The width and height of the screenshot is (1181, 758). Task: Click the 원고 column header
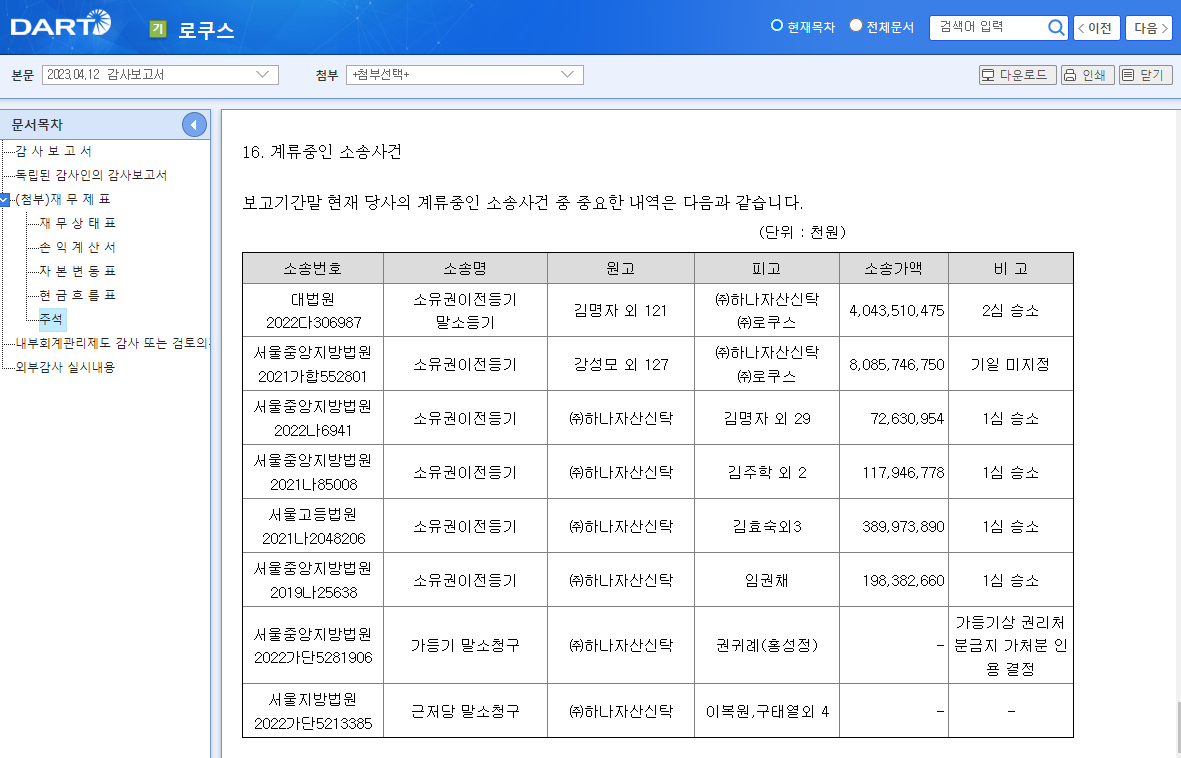point(621,268)
